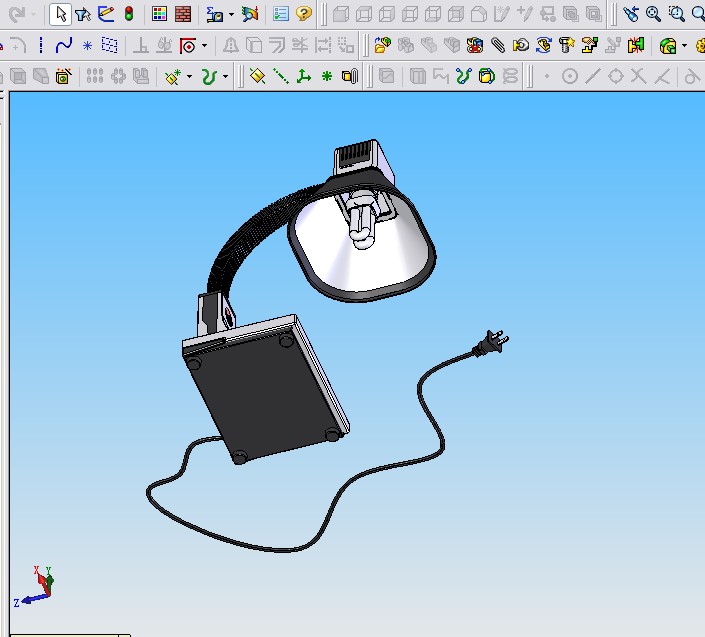Click the sigma tape-measure tool icon
The height and width of the screenshot is (637, 705).
coord(214,14)
